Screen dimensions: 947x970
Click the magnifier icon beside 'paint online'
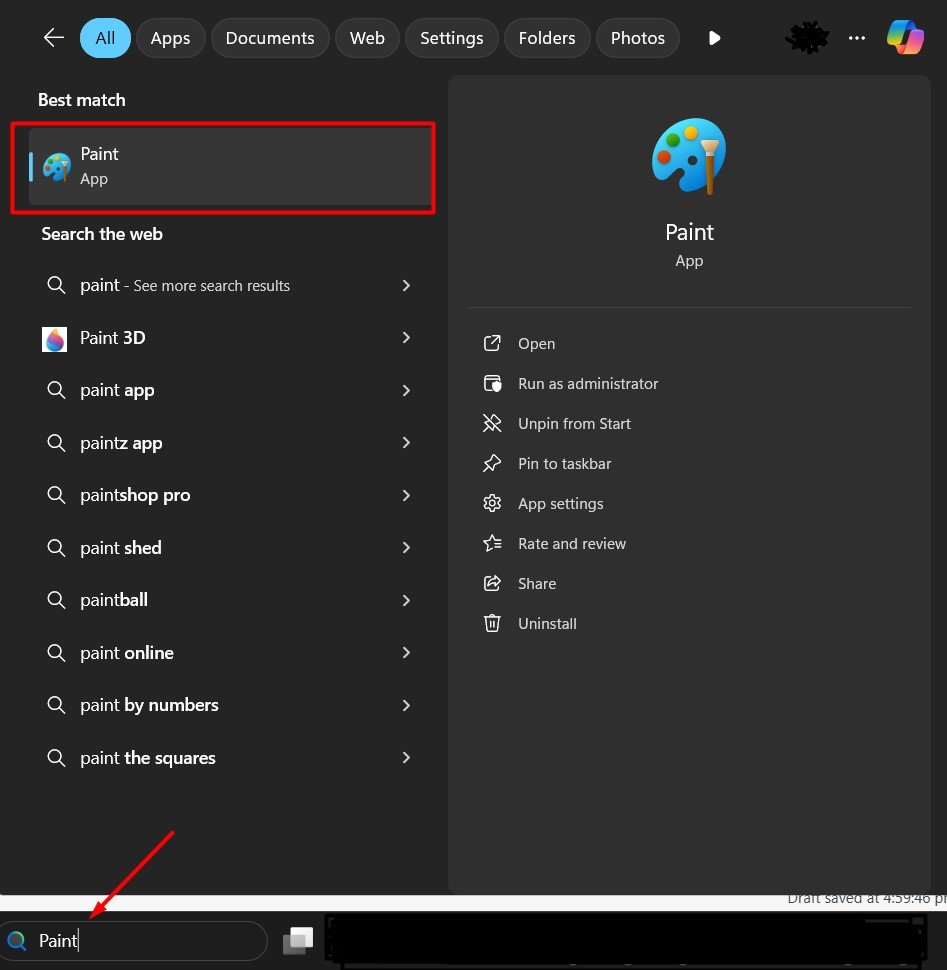pos(56,653)
